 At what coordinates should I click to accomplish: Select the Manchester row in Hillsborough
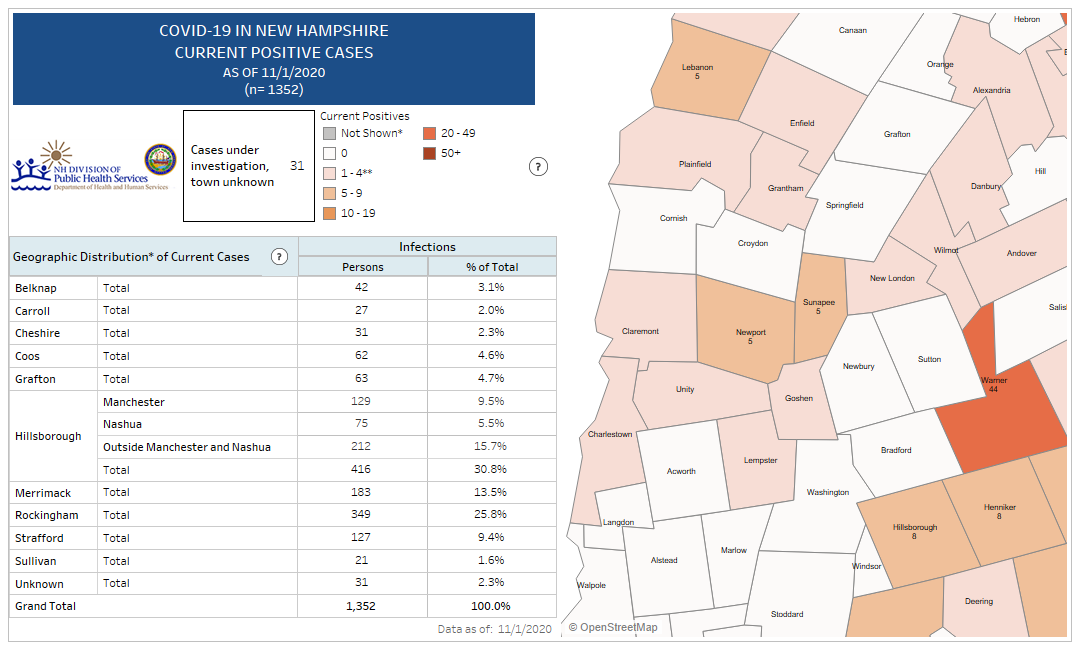pyautogui.click(x=134, y=402)
